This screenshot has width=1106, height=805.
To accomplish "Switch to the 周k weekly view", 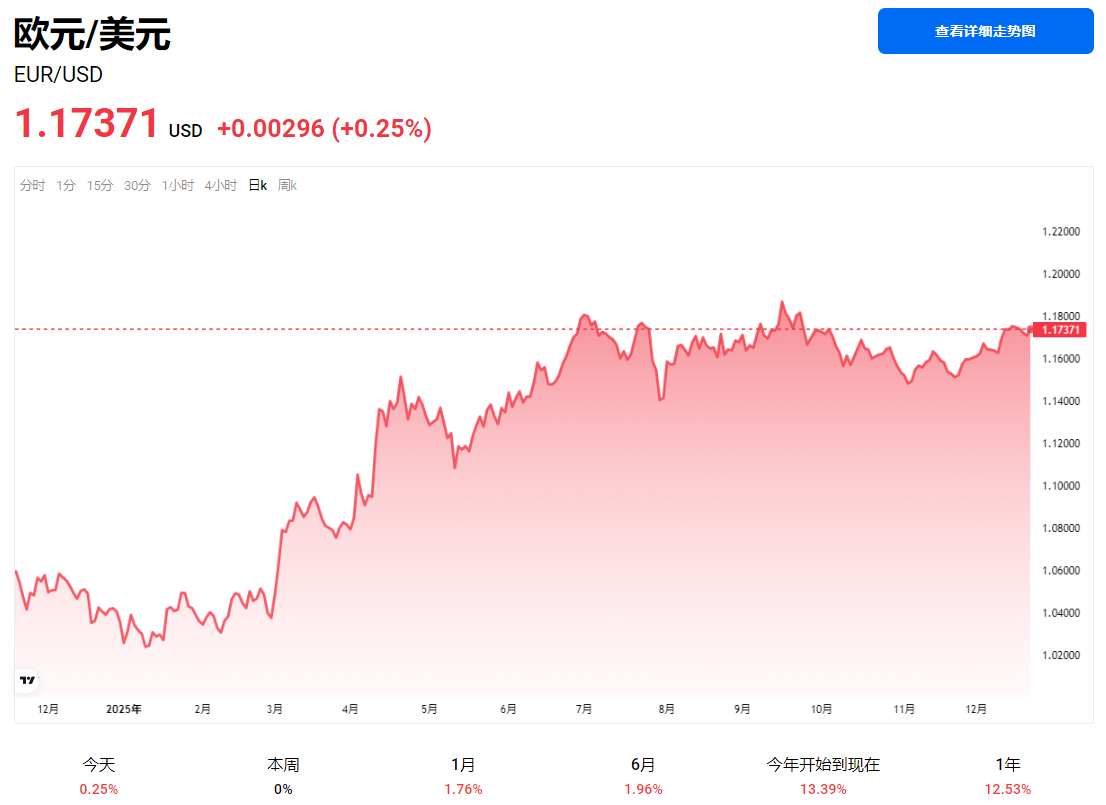I will (x=286, y=185).
